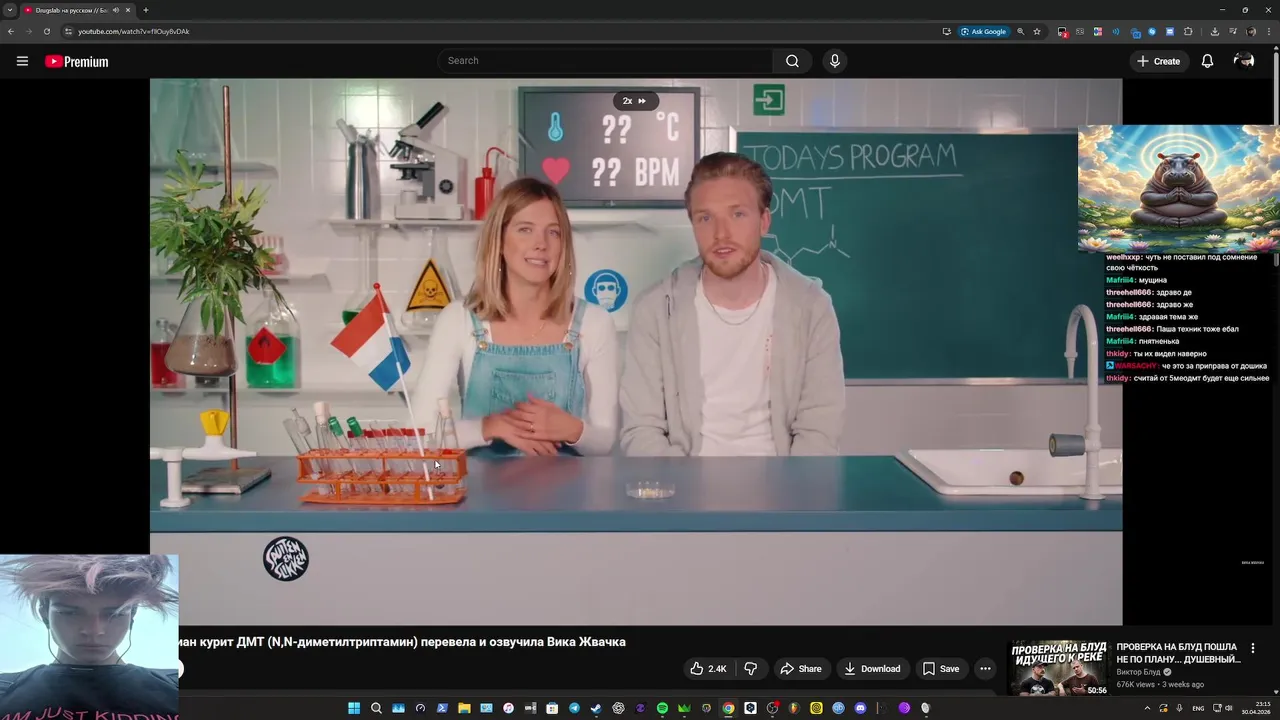Like the video with 2.4K likes
The width and height of the screenshot is (1280, 720).
[708, 669]
